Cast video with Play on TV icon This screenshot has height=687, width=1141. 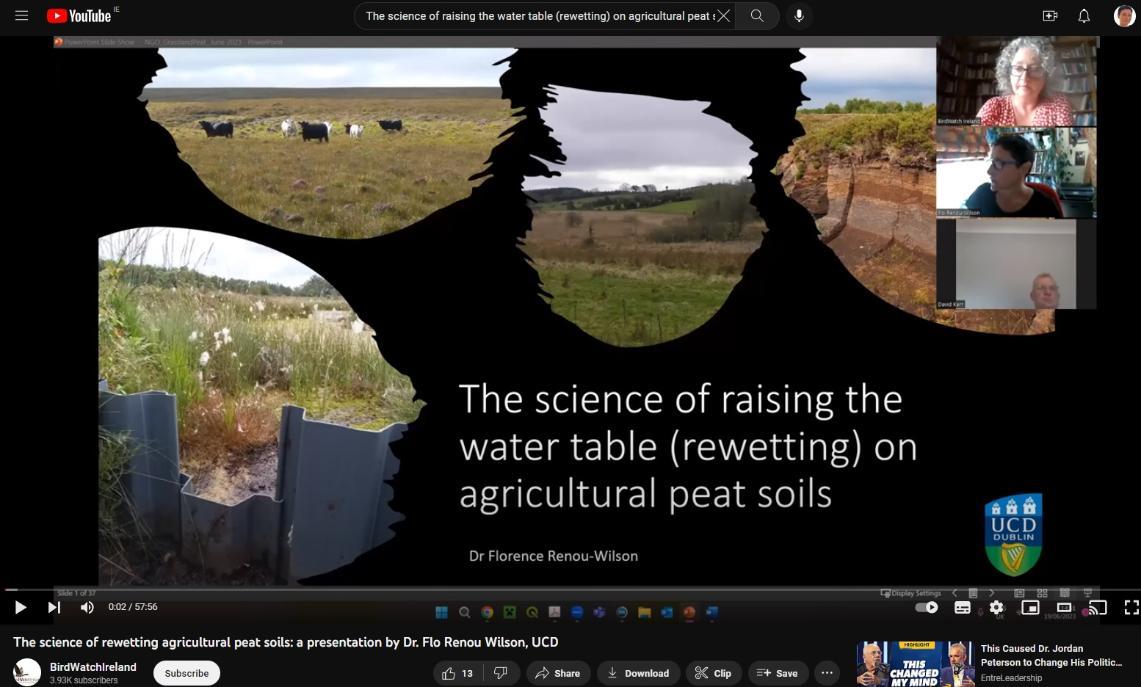(x=1097, y=607)
